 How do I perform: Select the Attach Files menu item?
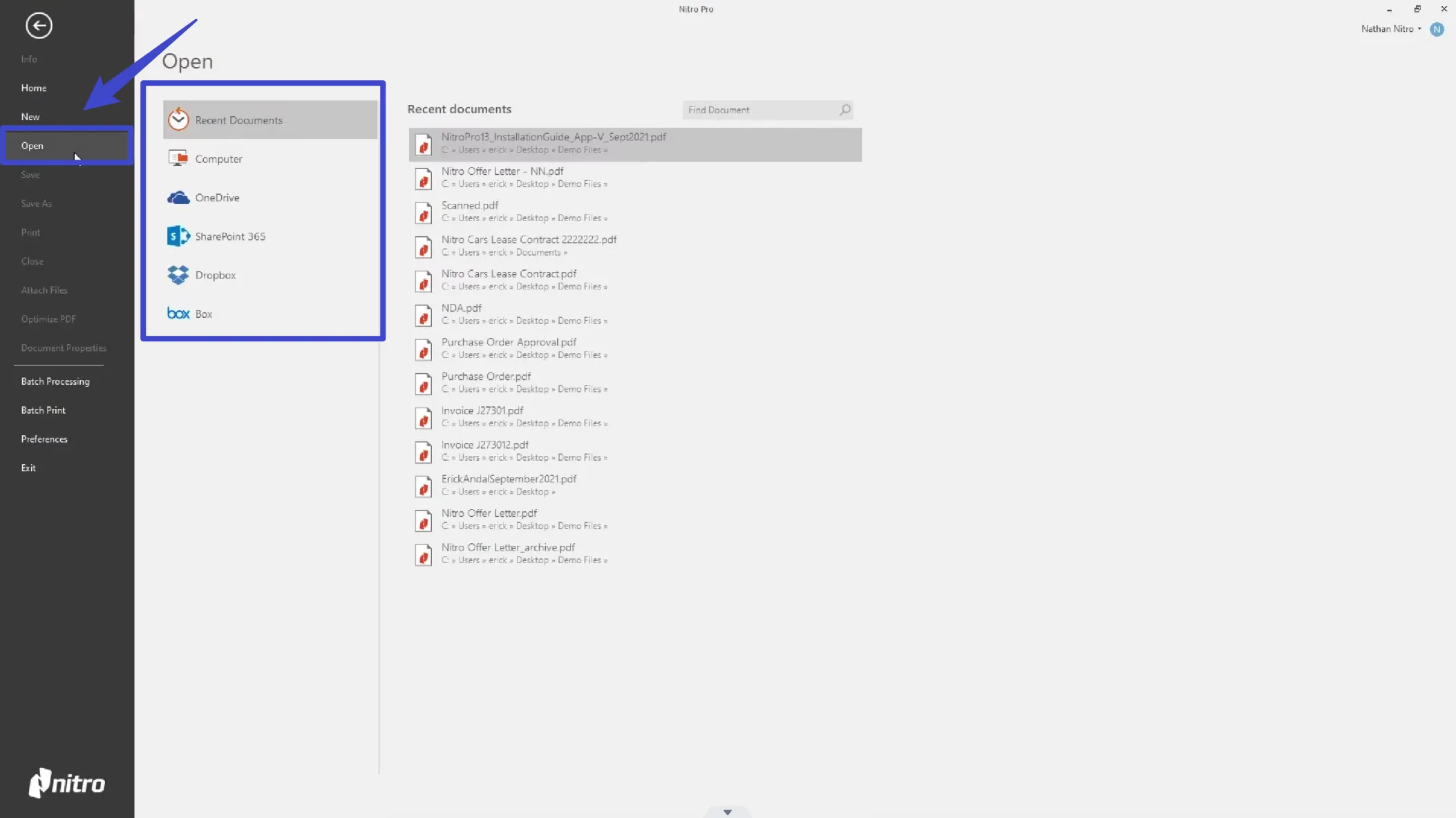coord(44,290)
